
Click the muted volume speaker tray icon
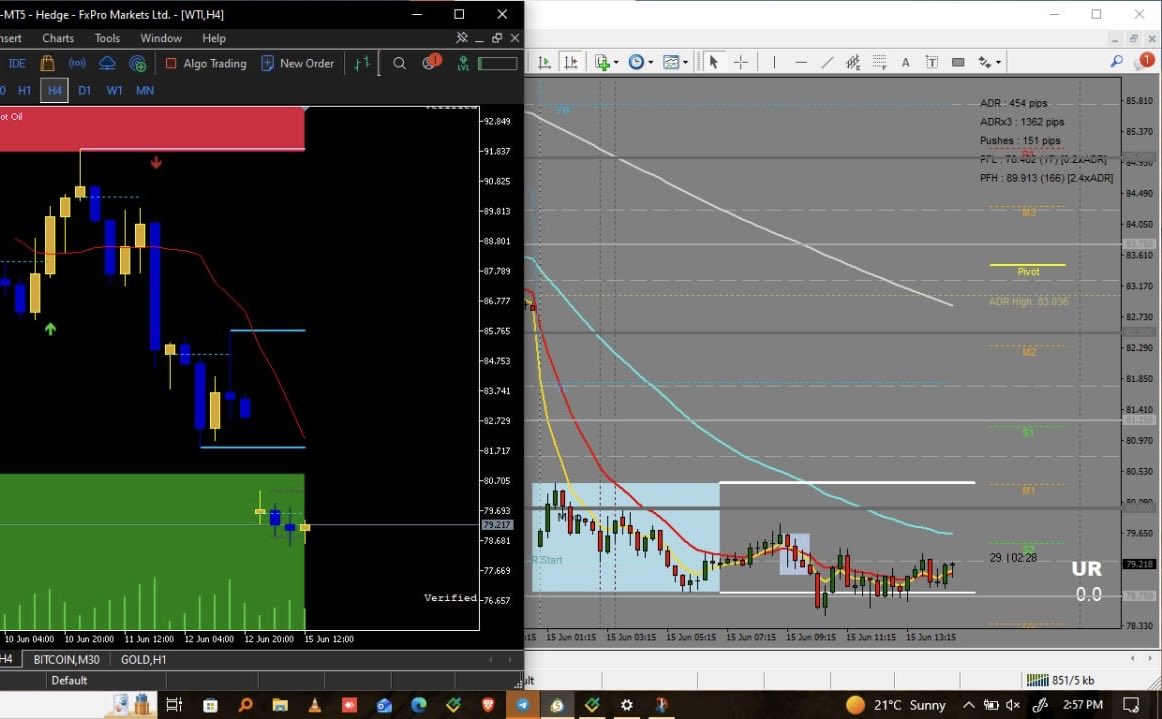1013,705
